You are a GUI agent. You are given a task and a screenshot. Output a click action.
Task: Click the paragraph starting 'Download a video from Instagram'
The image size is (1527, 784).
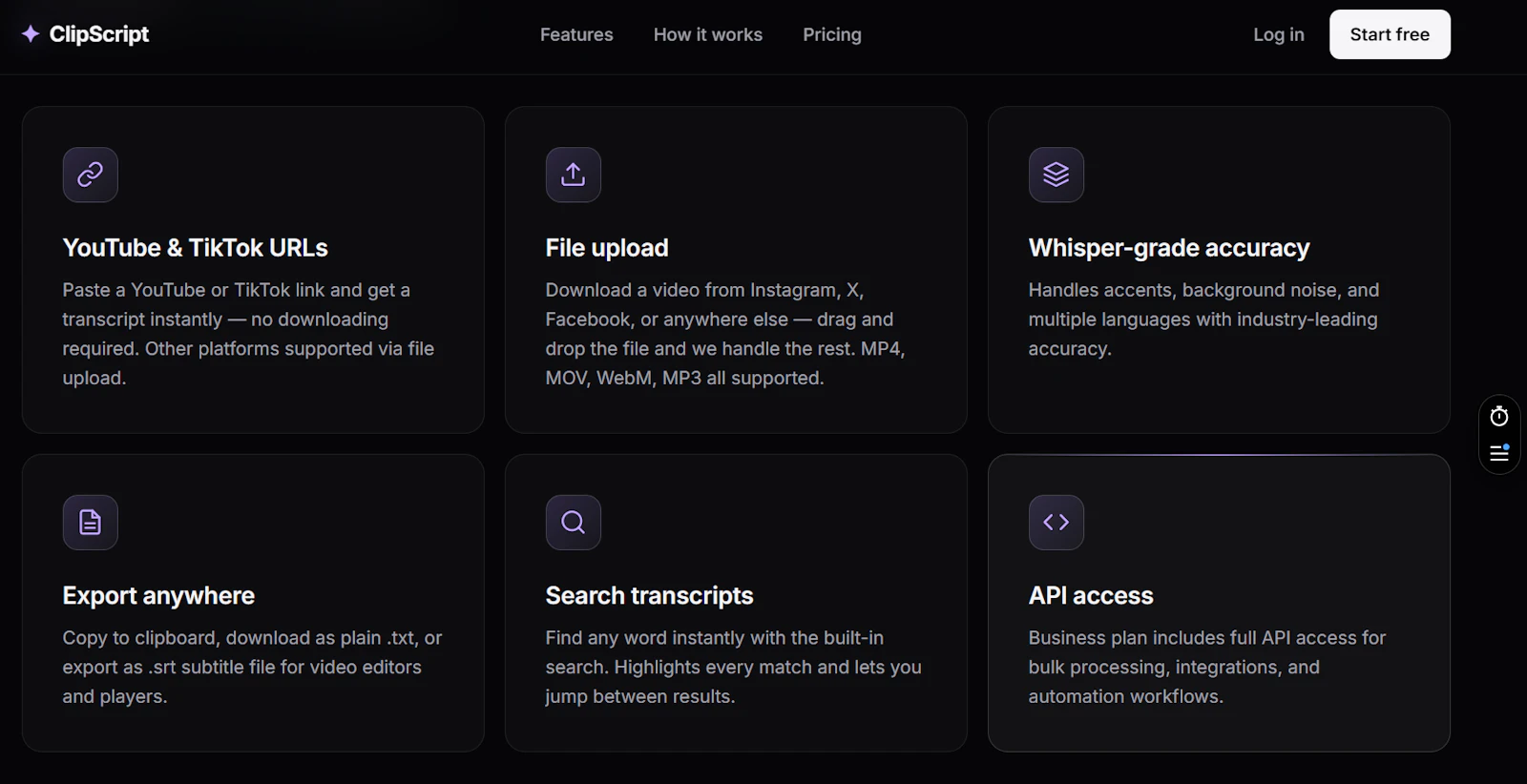click(727, 334)
